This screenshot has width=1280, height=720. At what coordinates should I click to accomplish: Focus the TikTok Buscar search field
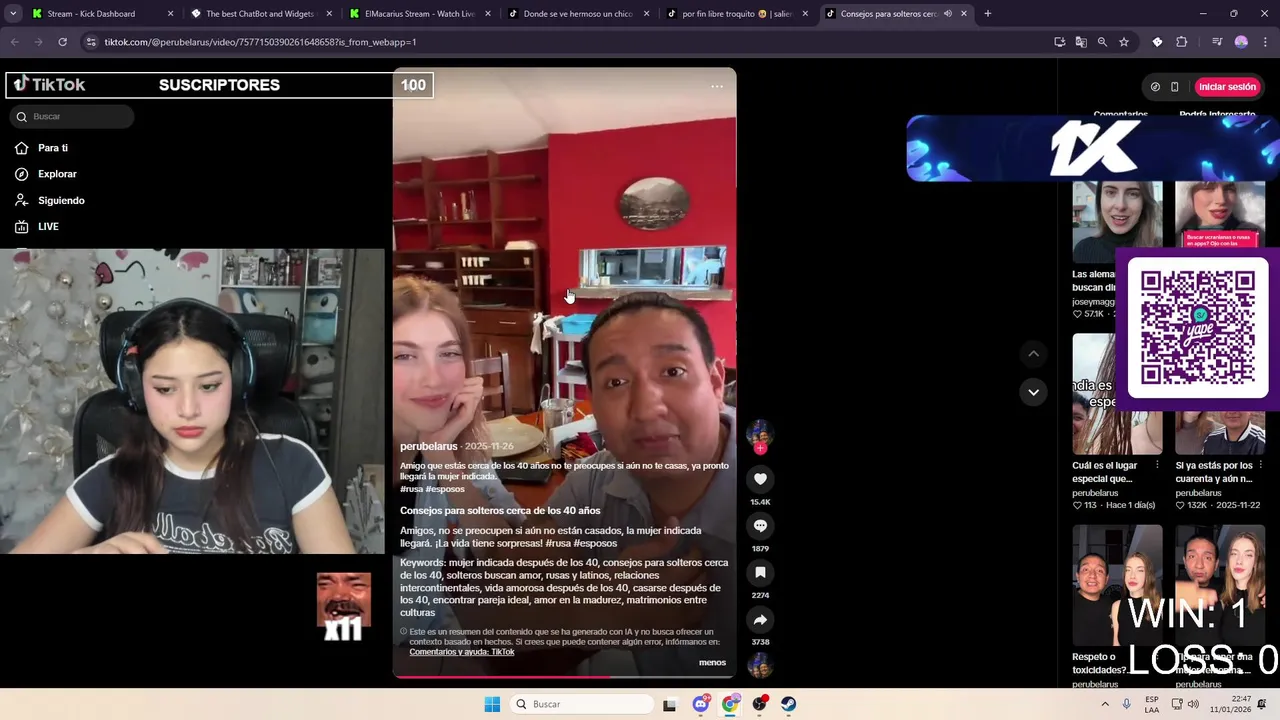(x=74, y=116)
